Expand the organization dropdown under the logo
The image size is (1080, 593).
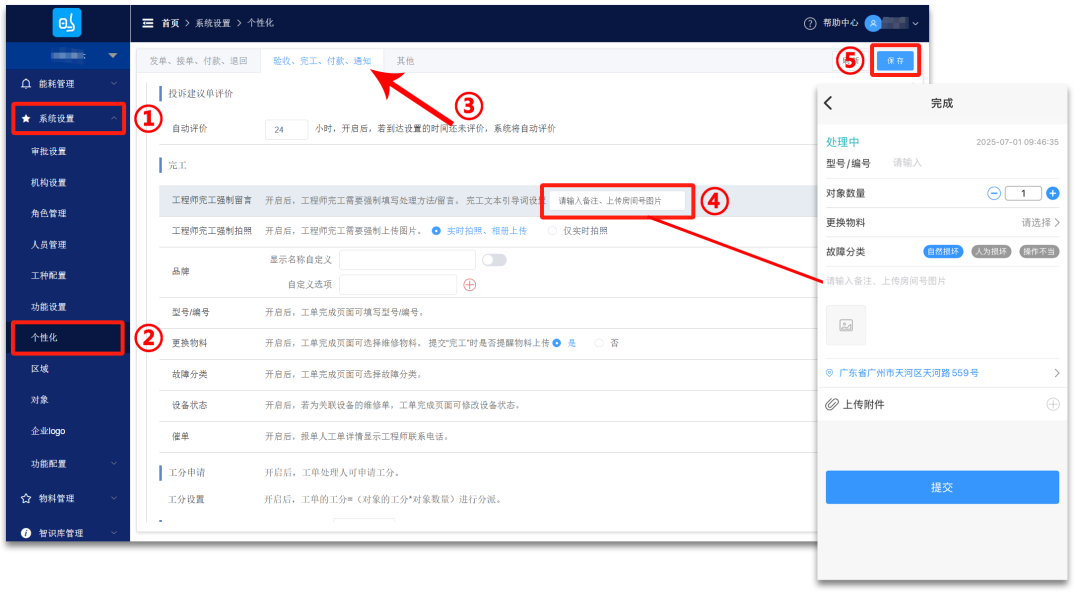112,55
